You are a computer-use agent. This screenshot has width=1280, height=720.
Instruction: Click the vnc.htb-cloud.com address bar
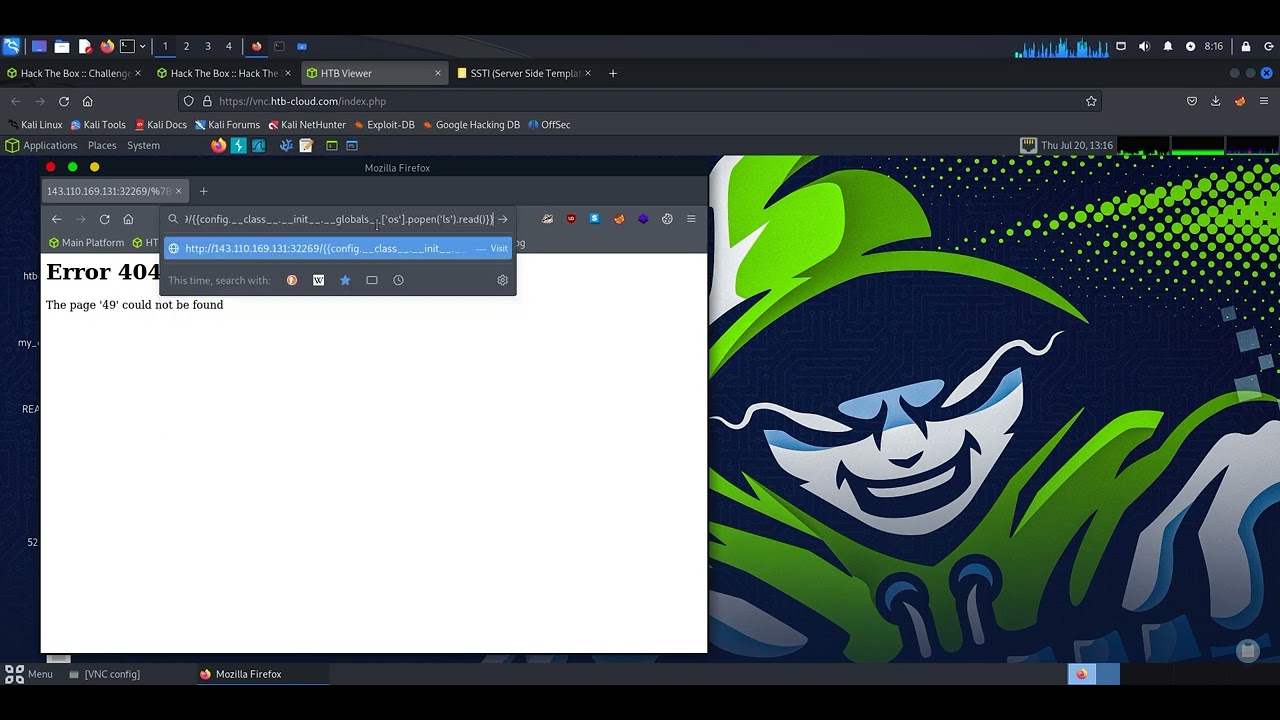point(640,101)
